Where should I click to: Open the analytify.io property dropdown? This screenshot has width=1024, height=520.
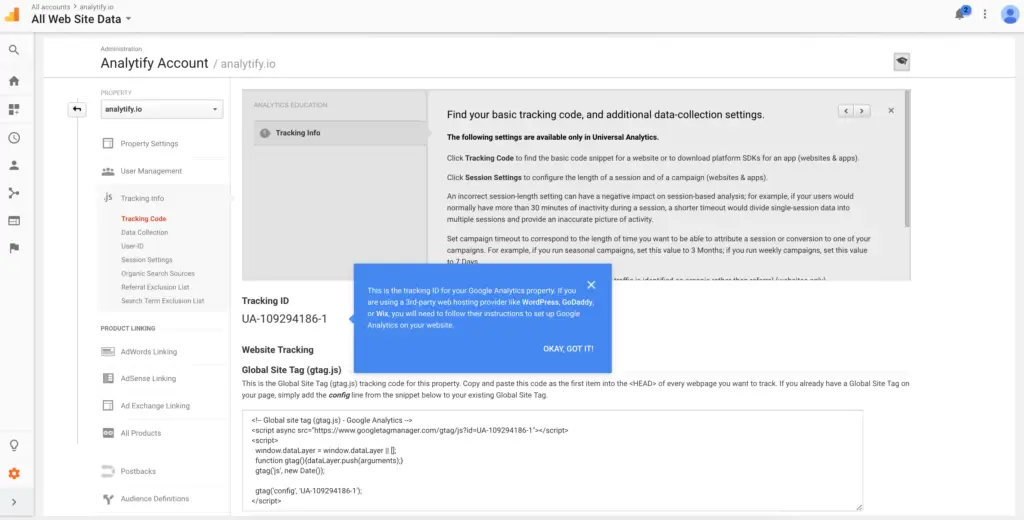tap(161, 109)
